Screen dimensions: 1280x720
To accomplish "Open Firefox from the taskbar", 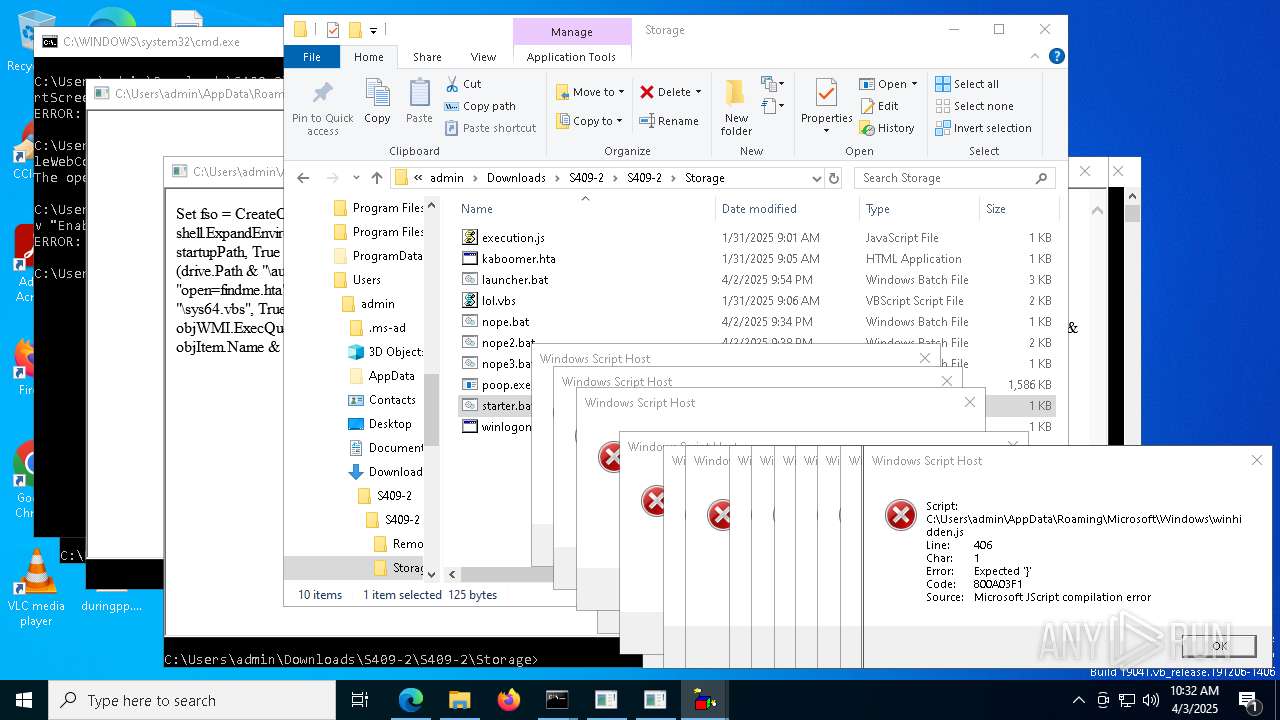I will tap(509, 700).
